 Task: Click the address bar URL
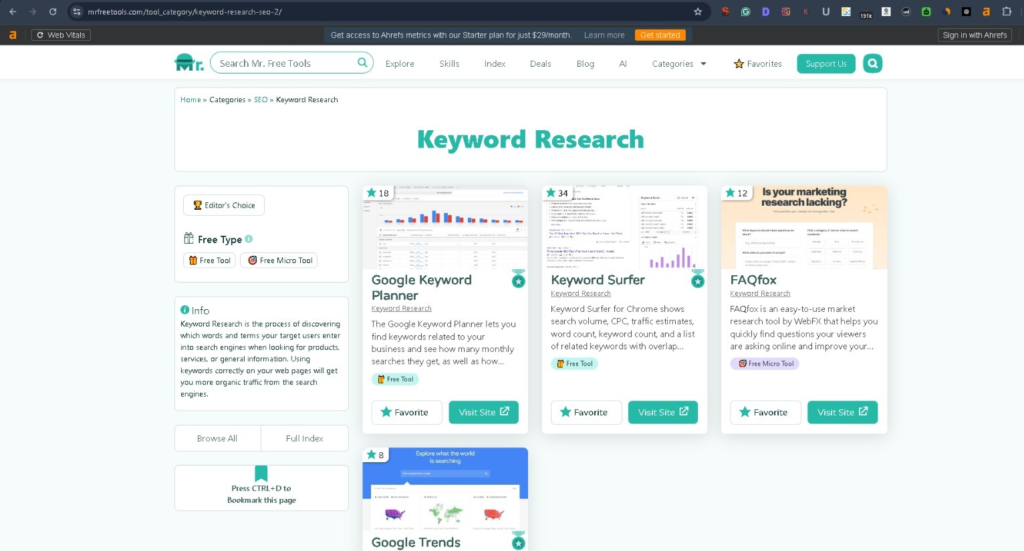click(x=185, y=12)
